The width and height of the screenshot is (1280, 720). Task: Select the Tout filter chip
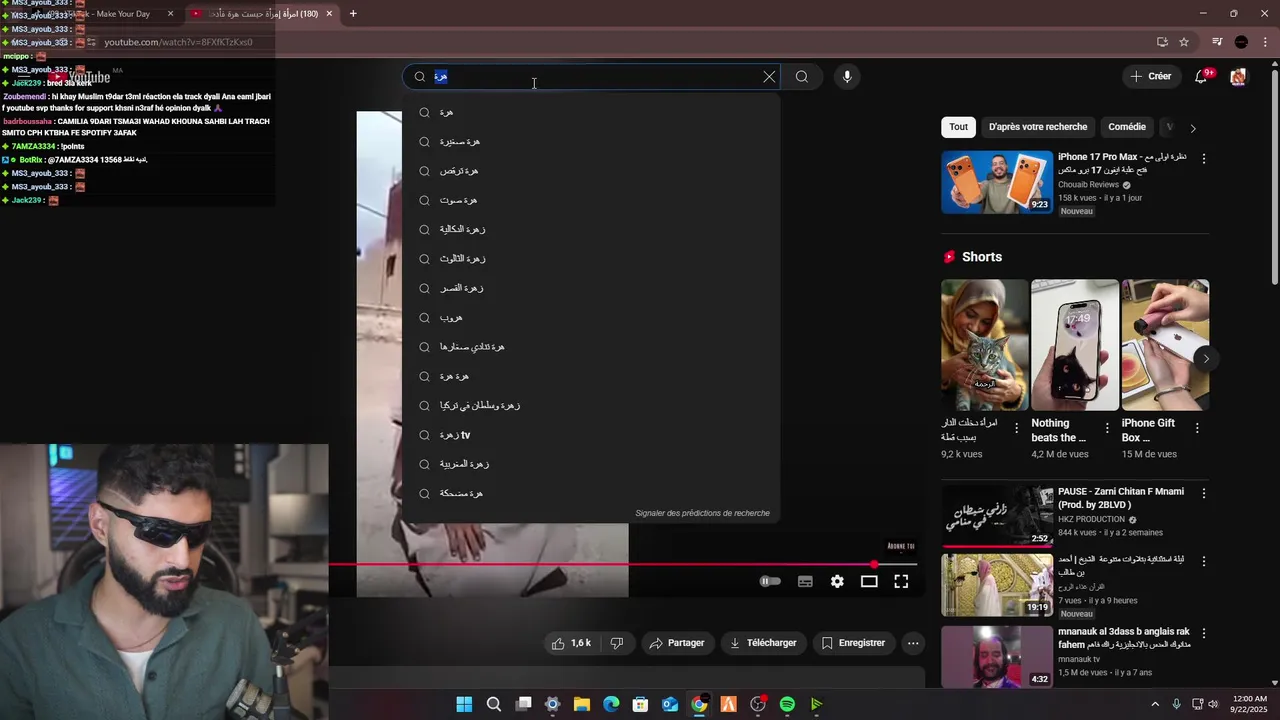[958, 127]
